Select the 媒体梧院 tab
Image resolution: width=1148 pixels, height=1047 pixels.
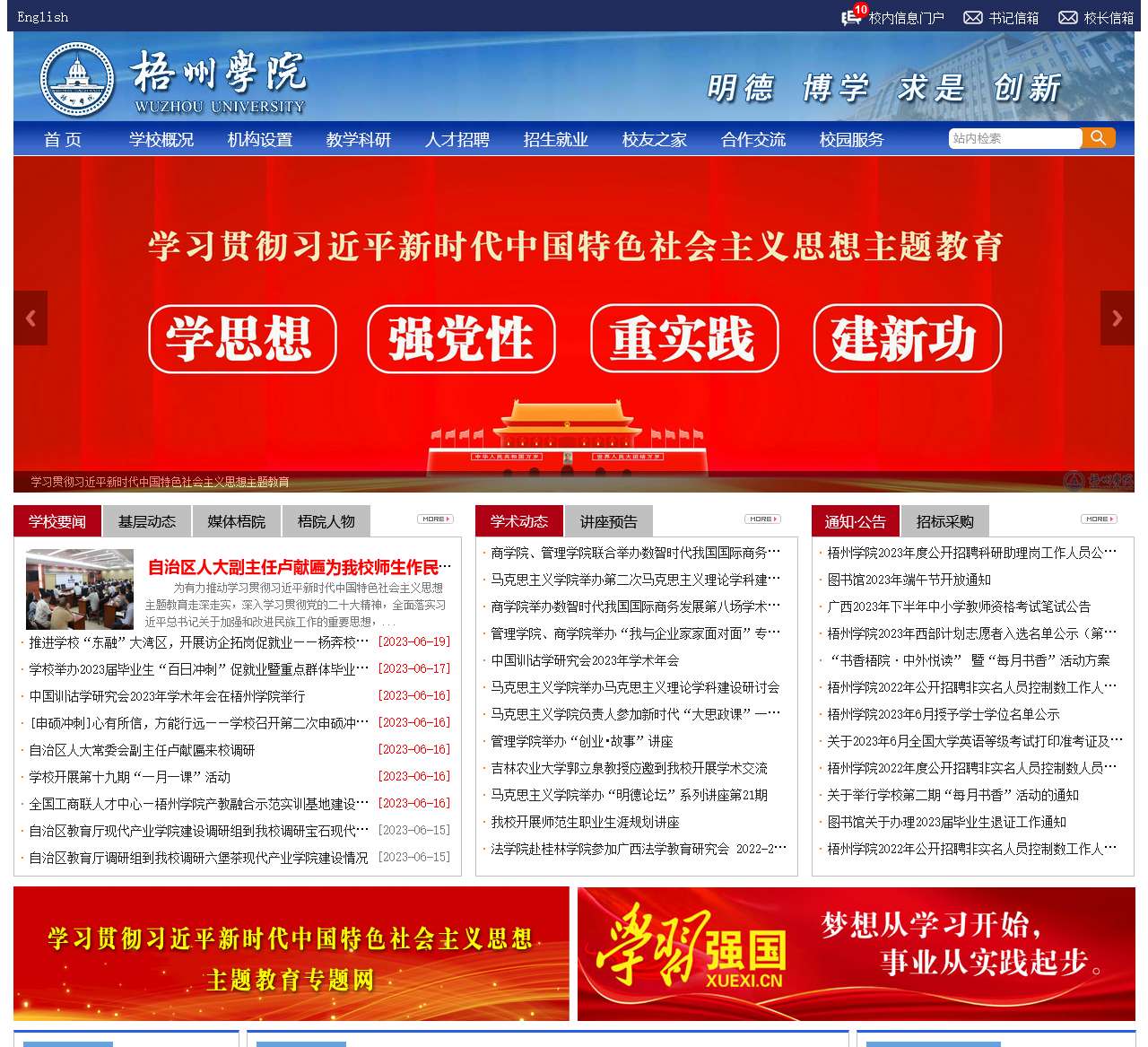click(237, 521)
